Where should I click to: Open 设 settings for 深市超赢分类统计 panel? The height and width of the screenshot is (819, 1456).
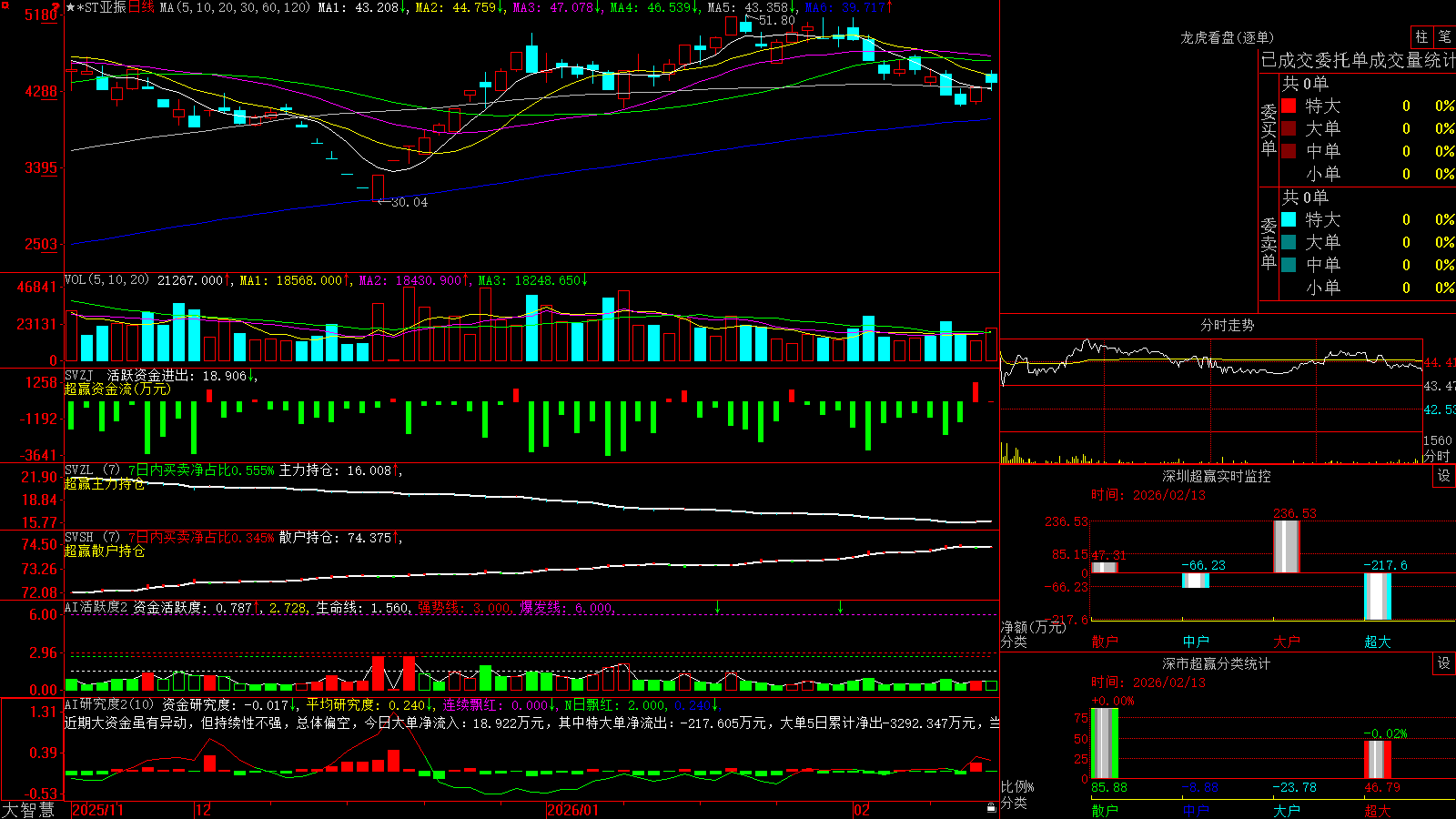[x=1444, y=663]
